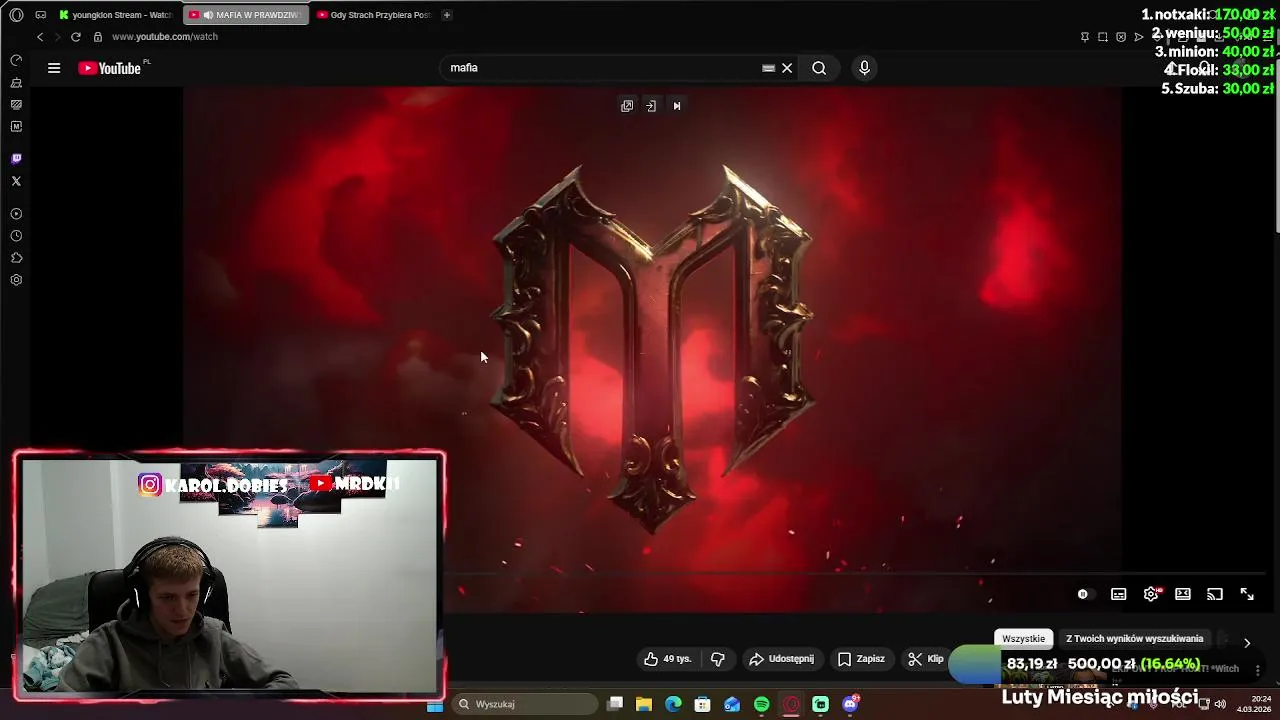Open GX Corner gamepad icon in tab bar

40,15
